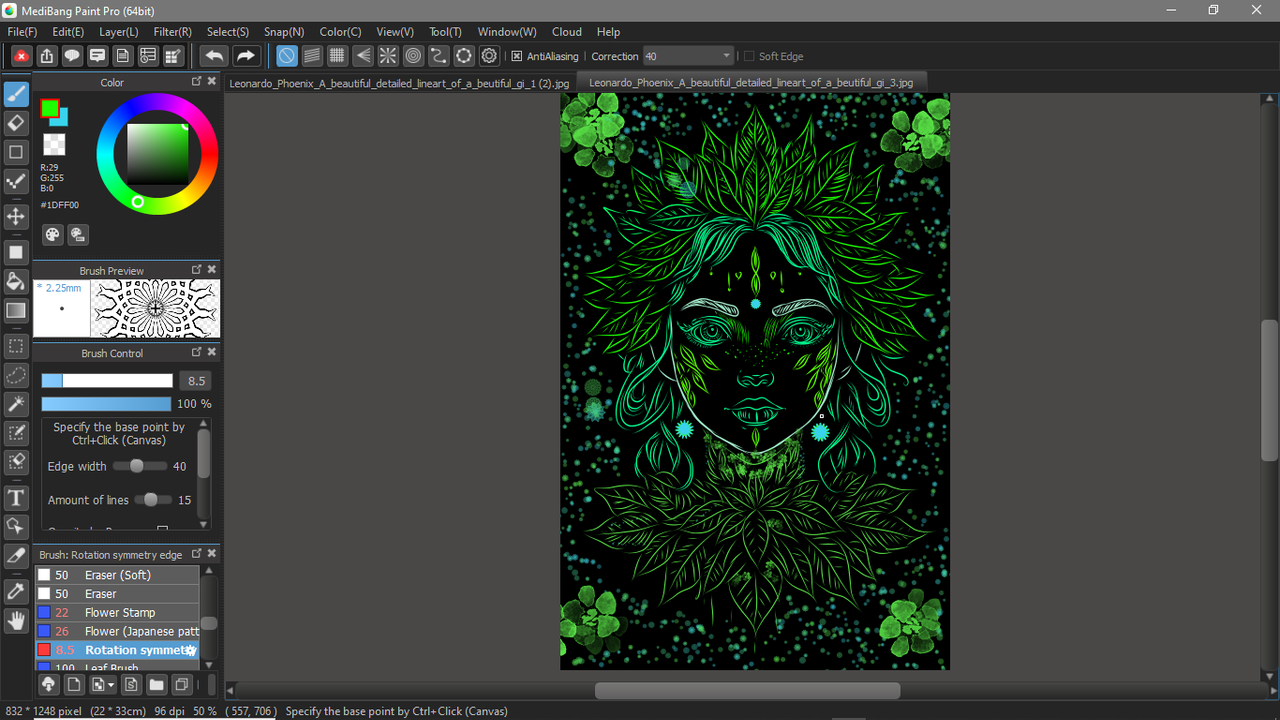This screenshot has height=720, width=1280.
Task: Click the Redo arrow button
Action: pos(246,56)
